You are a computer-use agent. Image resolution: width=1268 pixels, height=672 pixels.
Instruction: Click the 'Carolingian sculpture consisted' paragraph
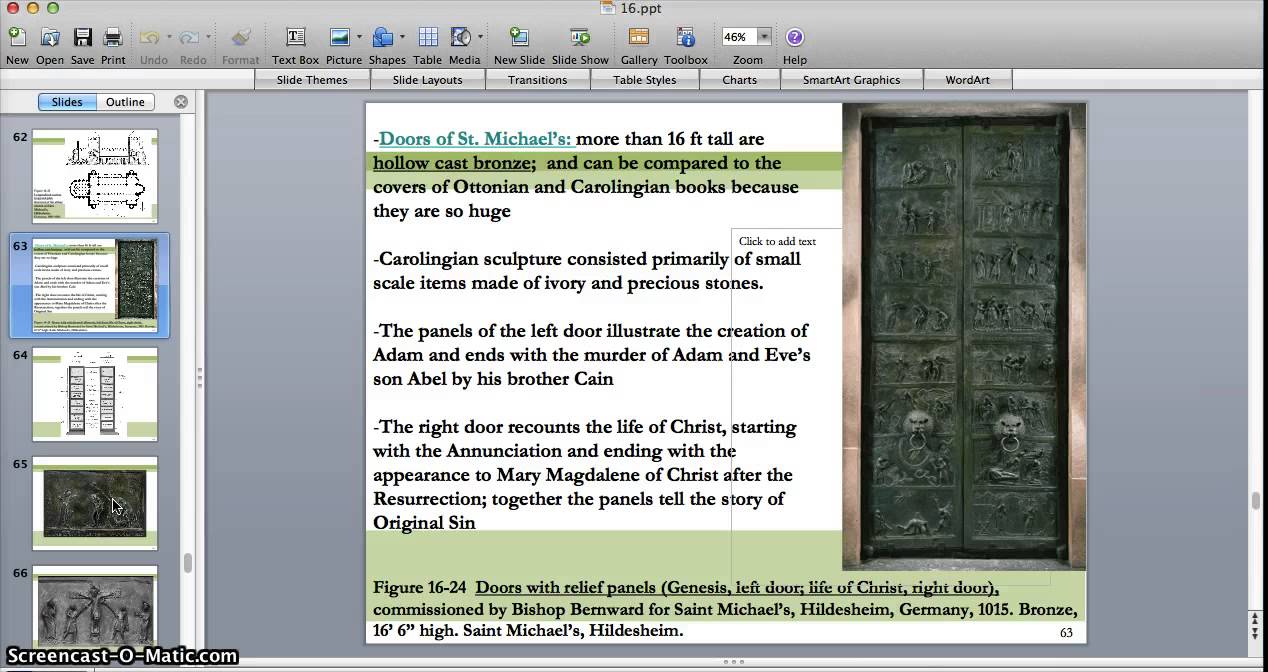coord(587,271)
